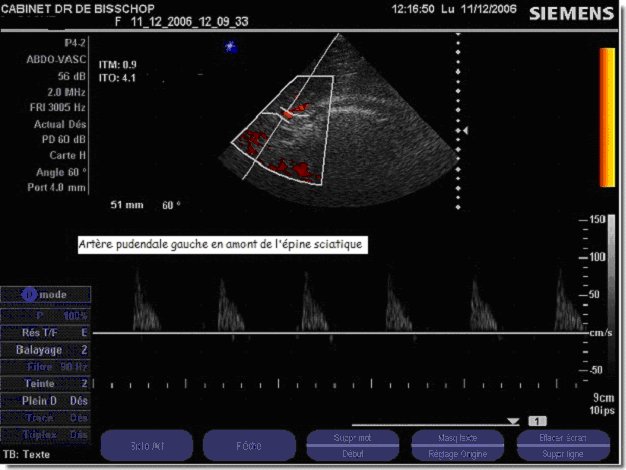Click the dotted depth scale ruler
This screenshot has width=626, height=470.
(x=458, y=121)
